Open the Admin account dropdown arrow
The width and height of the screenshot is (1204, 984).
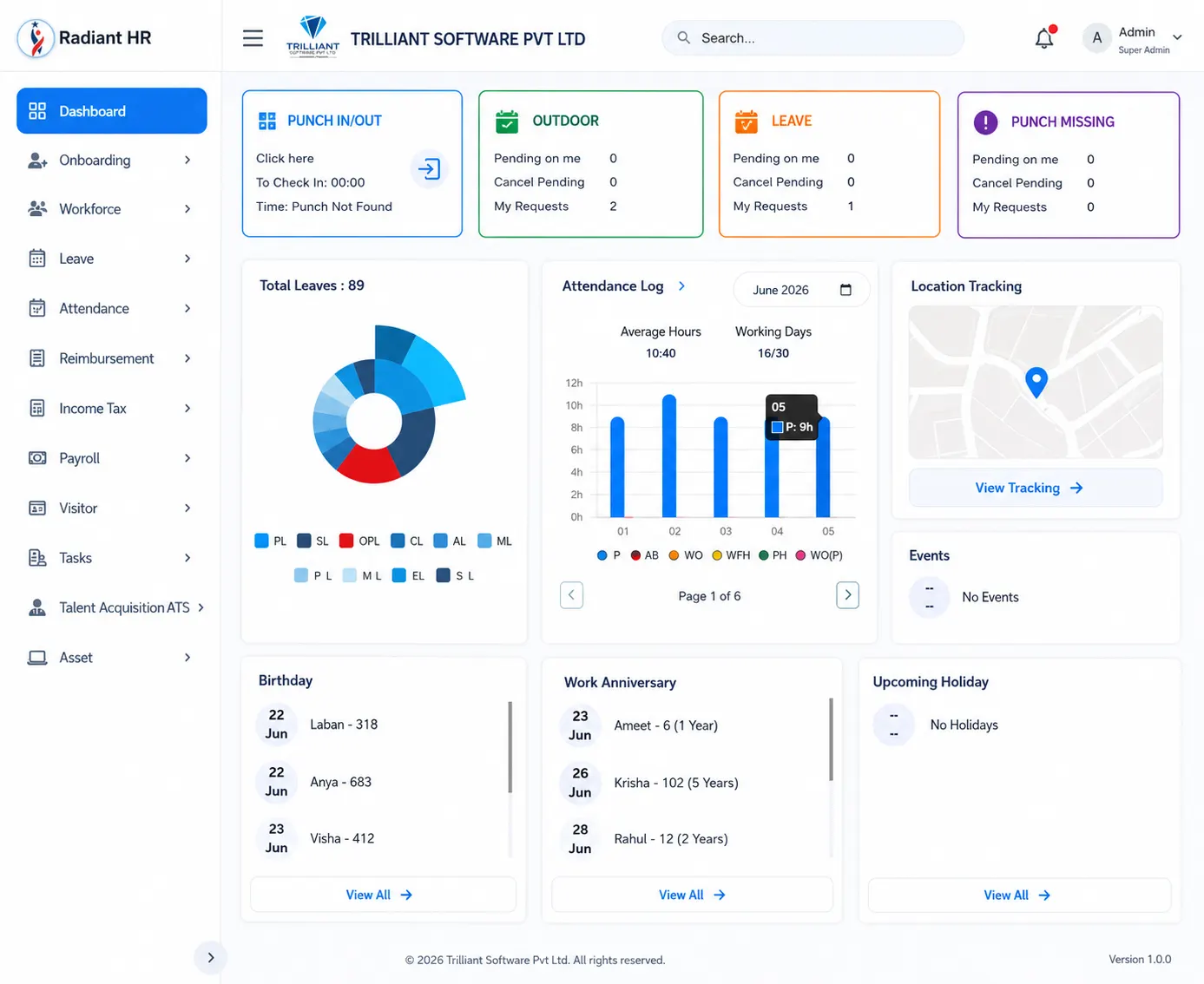coord(1177,37)
